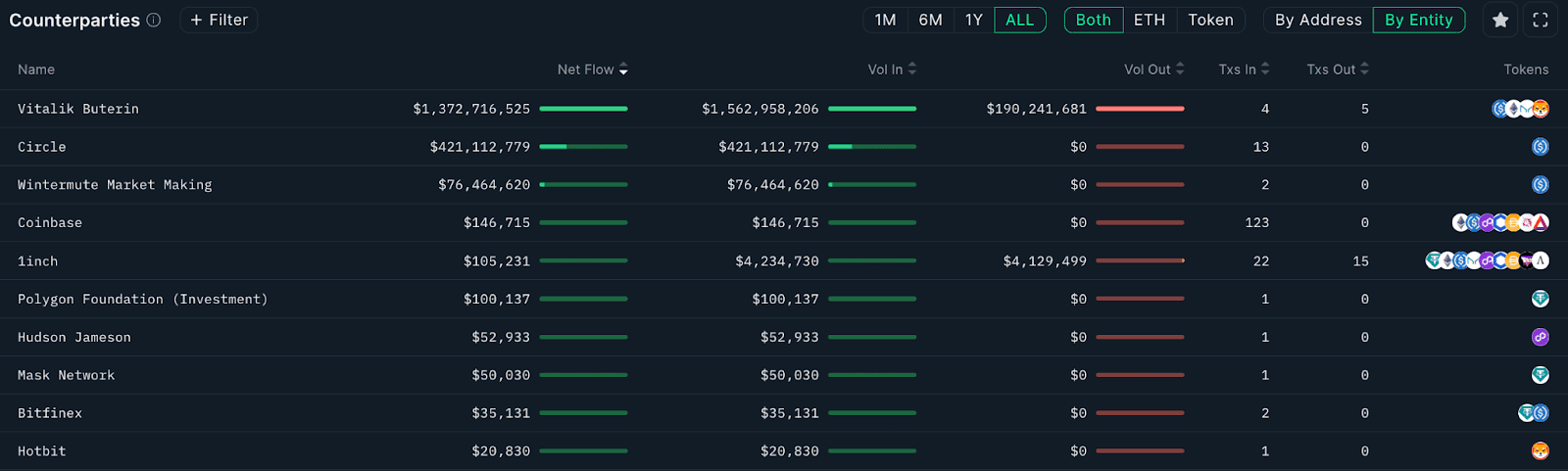Viewport: 1568px width, 471px height.
Task: Click Coinbase row token icons
Action: [1500, 223]
